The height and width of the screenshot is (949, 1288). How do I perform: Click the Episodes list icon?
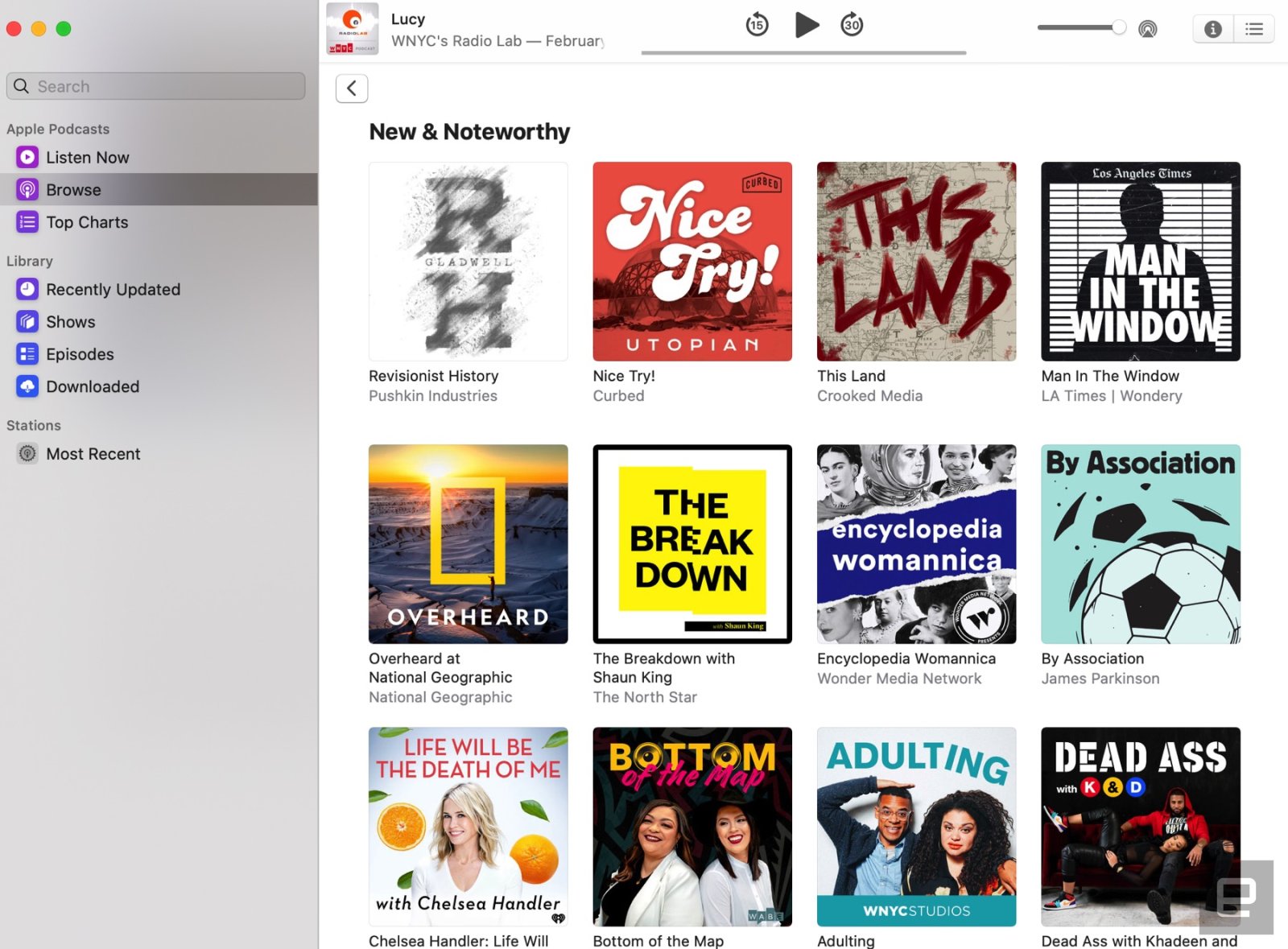tap(27, 354)
